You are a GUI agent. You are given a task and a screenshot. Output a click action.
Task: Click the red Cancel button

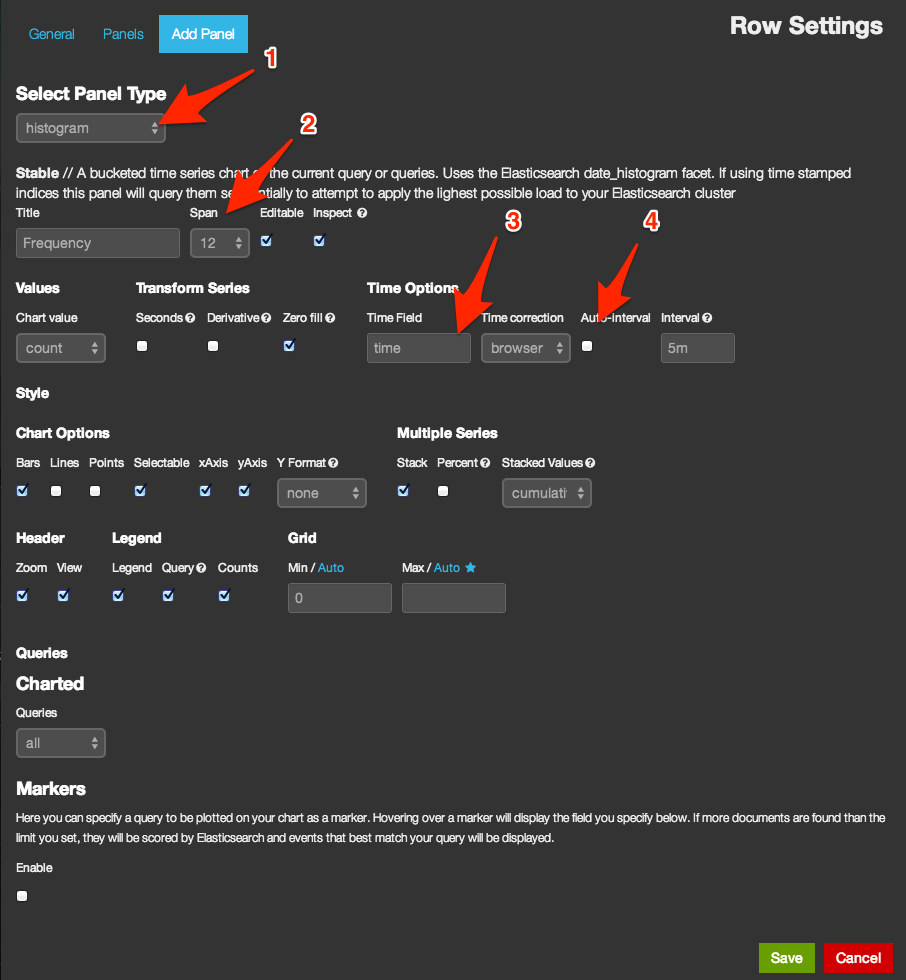point(858,958)
